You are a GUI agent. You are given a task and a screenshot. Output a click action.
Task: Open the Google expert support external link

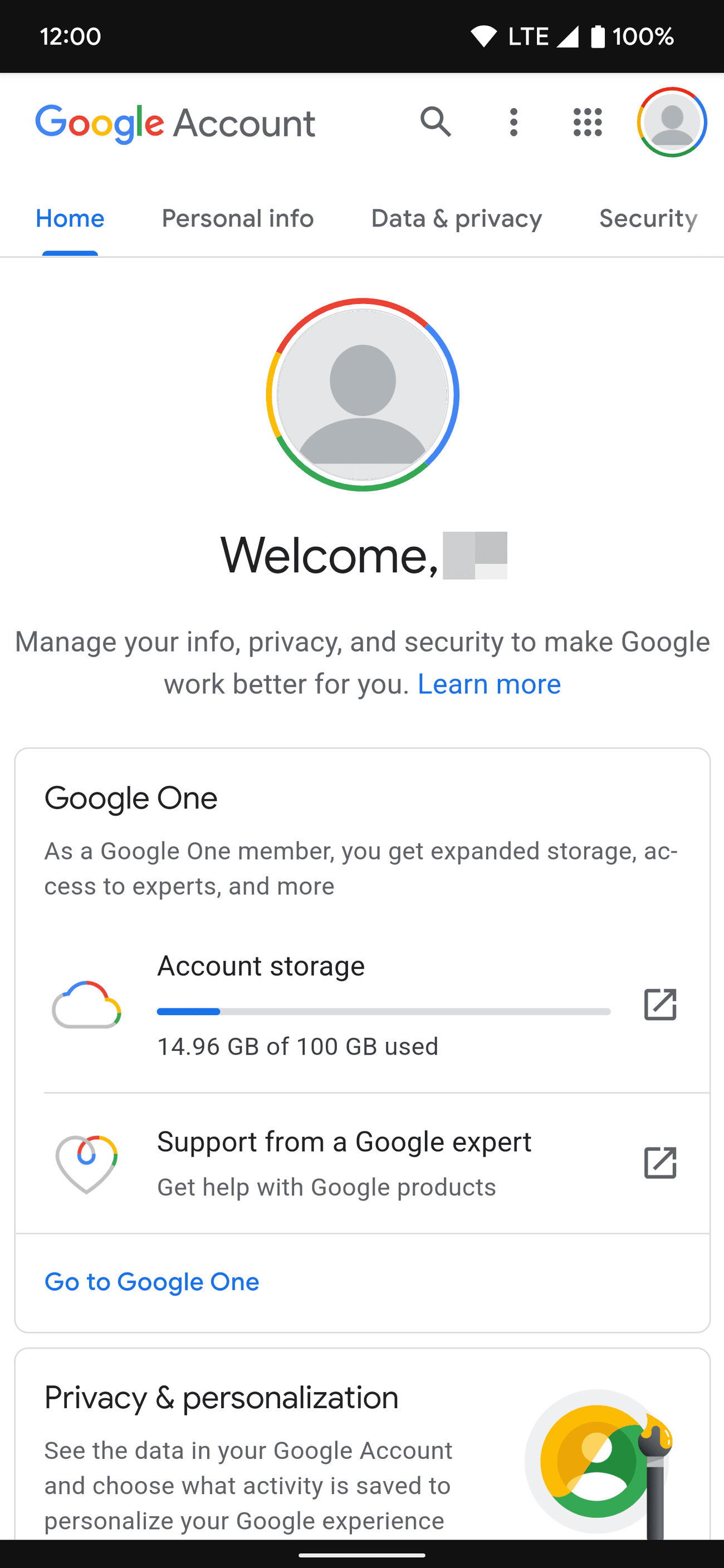[660, 1162]
